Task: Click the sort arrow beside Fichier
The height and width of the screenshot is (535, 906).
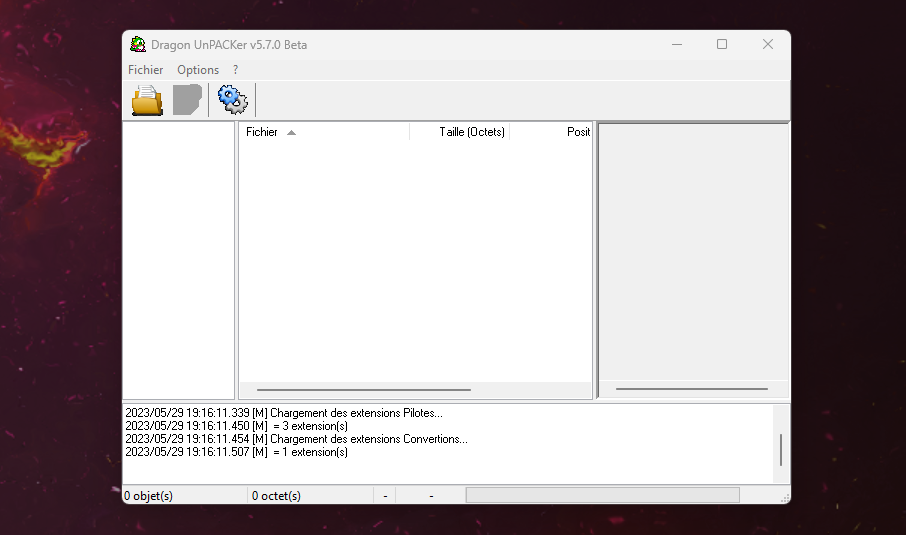Action: tap(291, 132)
